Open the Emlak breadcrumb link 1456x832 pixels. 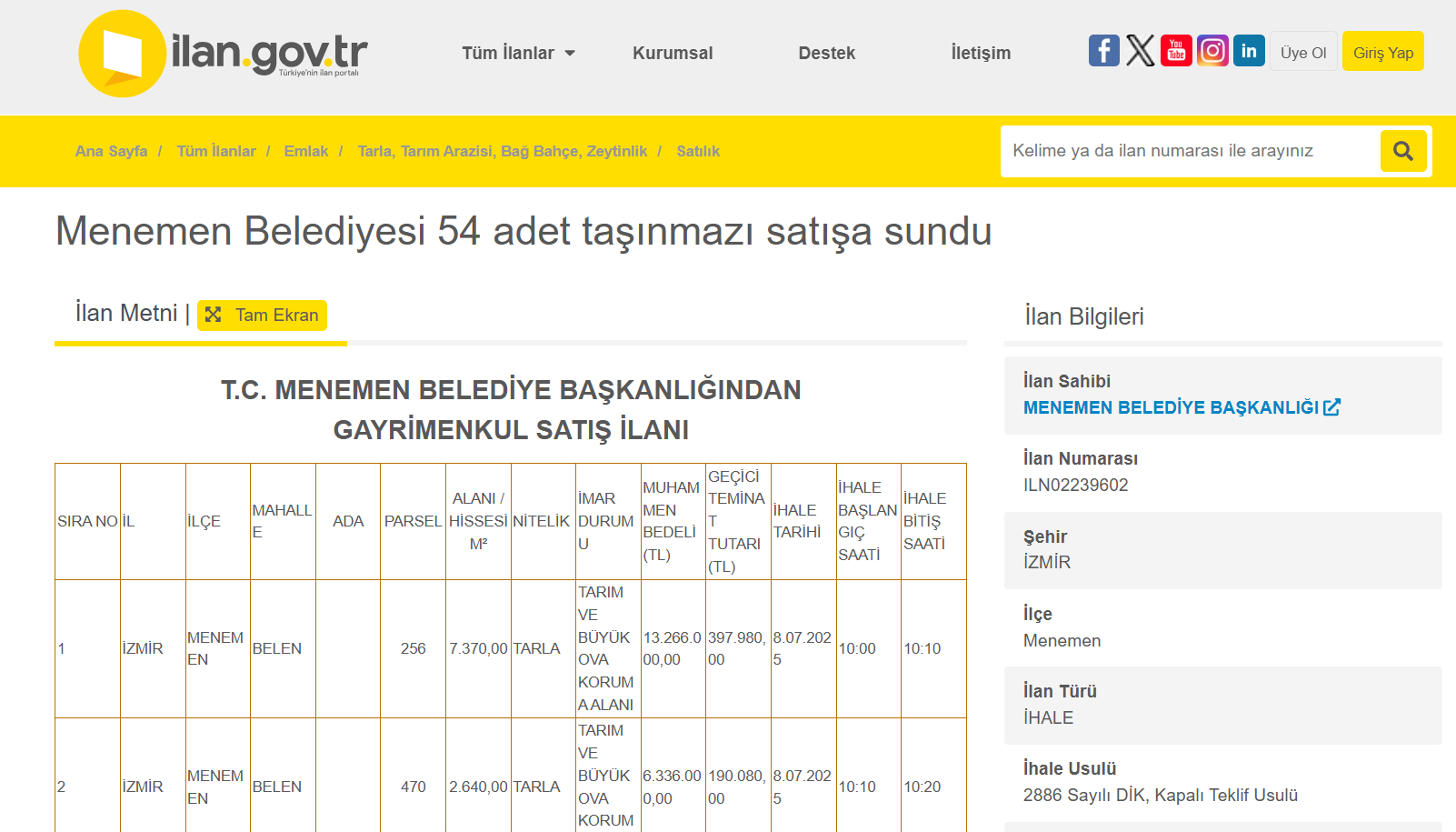coord(305,151)
